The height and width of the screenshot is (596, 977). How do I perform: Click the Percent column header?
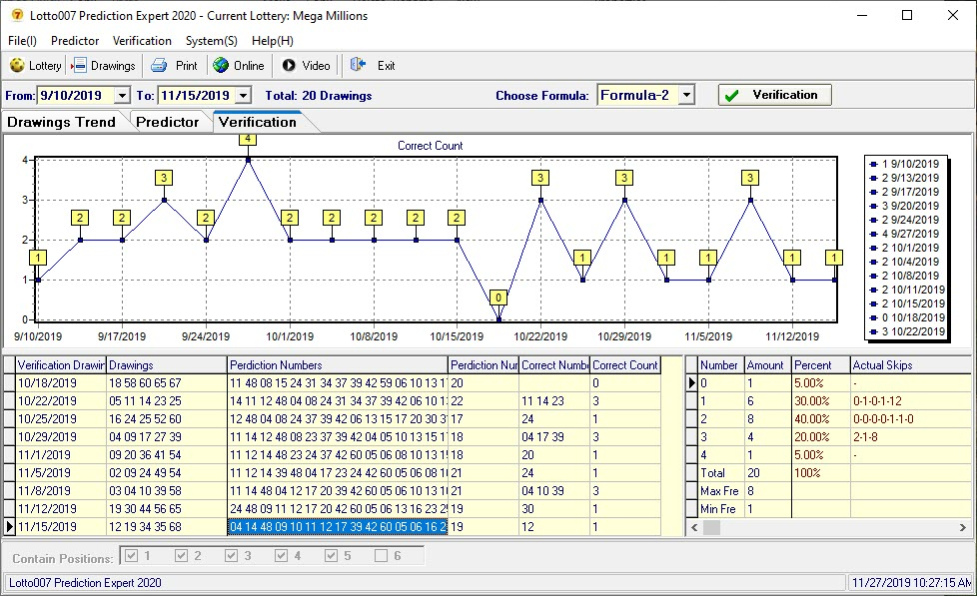(820, 365)
